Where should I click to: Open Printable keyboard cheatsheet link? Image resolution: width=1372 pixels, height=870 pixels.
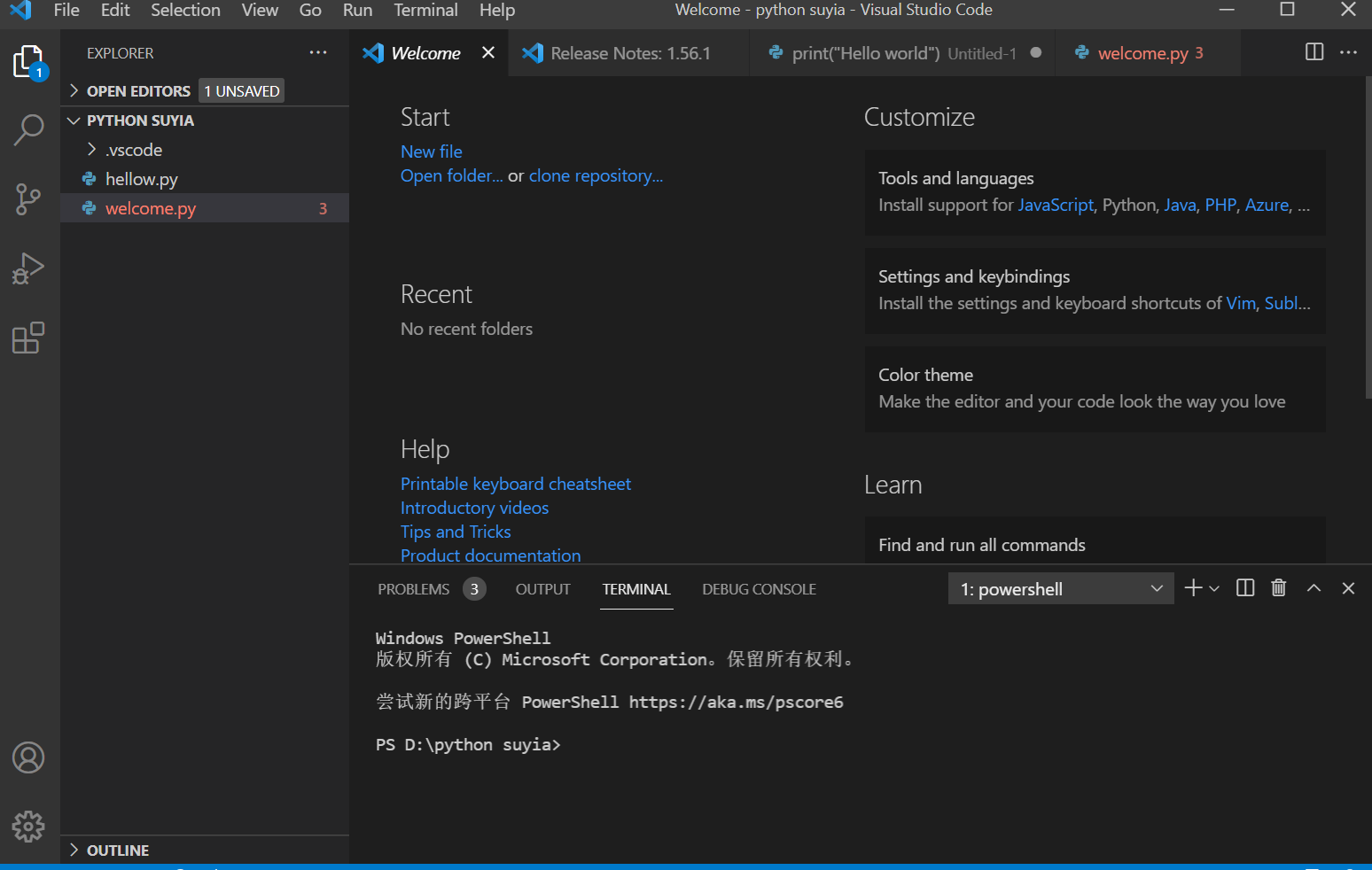515,484
